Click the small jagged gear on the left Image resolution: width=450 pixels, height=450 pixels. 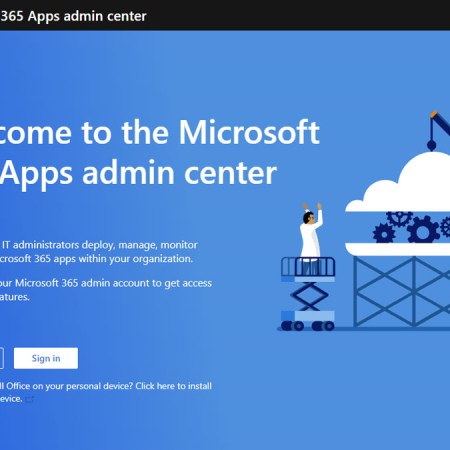(384, 233)
